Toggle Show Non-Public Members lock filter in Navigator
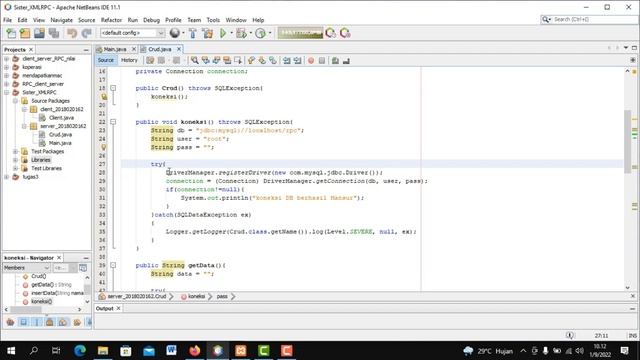 point(49,322)
